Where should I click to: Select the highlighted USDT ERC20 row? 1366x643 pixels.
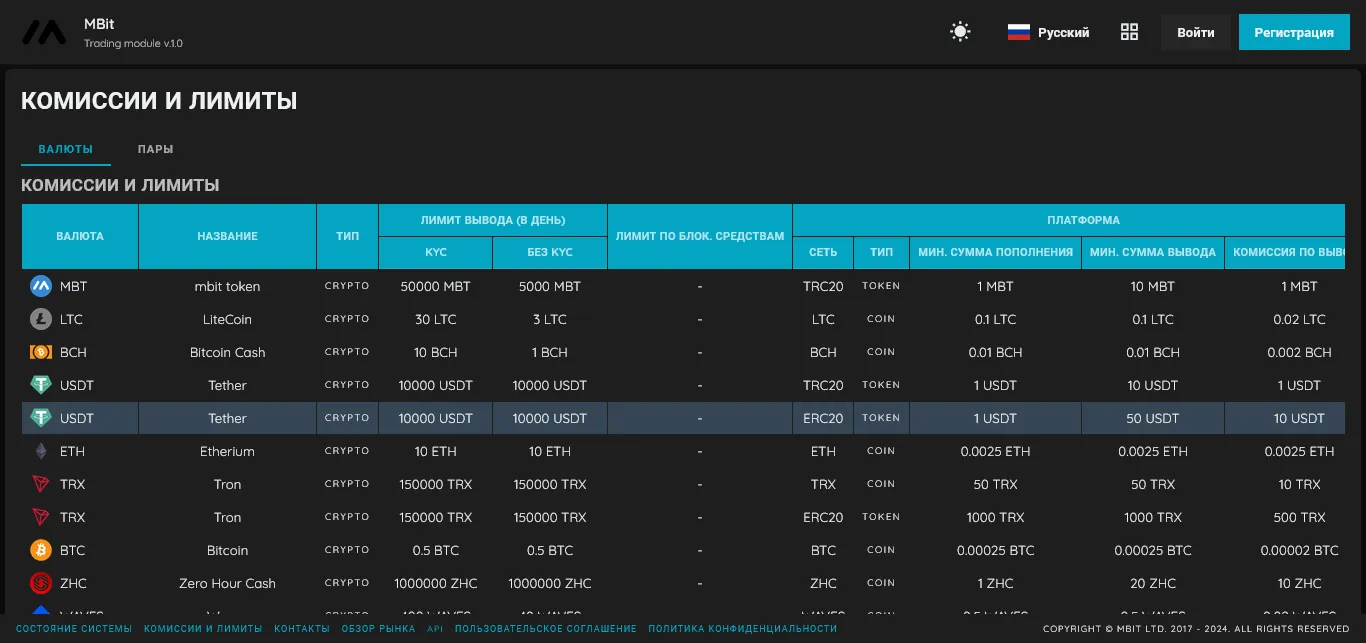coord(683,418)
